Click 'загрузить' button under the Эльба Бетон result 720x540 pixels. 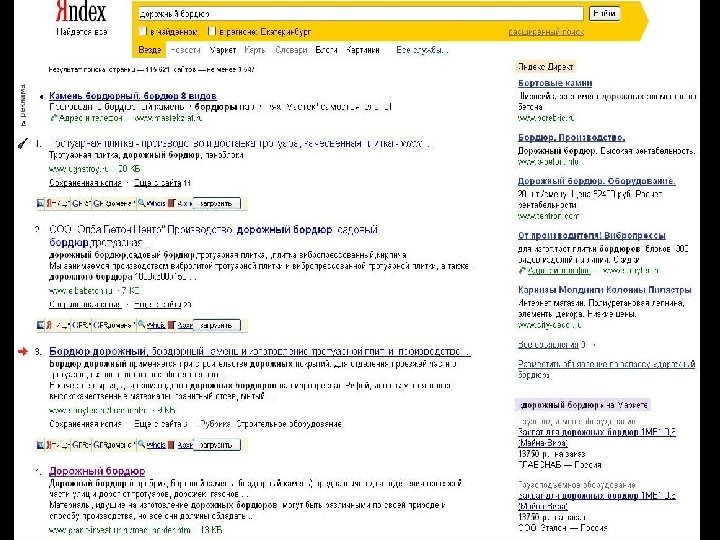(x=217, y=325)
